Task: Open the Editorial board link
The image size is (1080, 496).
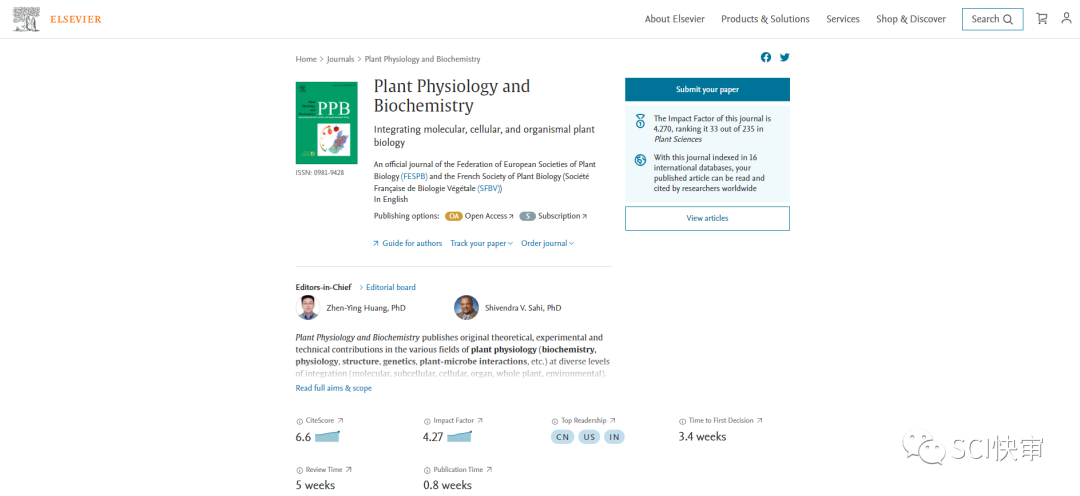Action: click(x=390, y=287)
